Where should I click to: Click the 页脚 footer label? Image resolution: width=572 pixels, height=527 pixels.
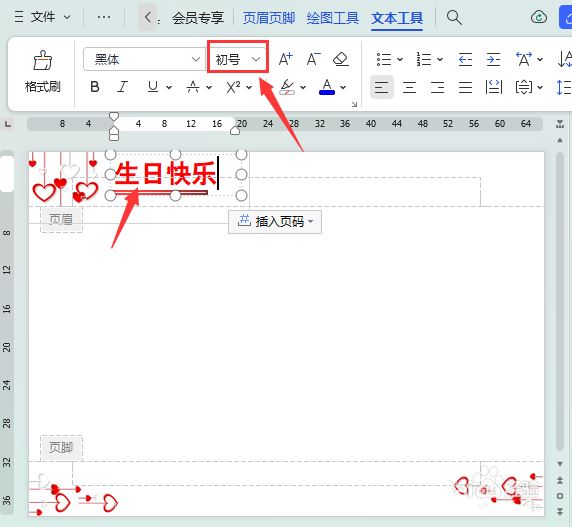pos(61,447)
